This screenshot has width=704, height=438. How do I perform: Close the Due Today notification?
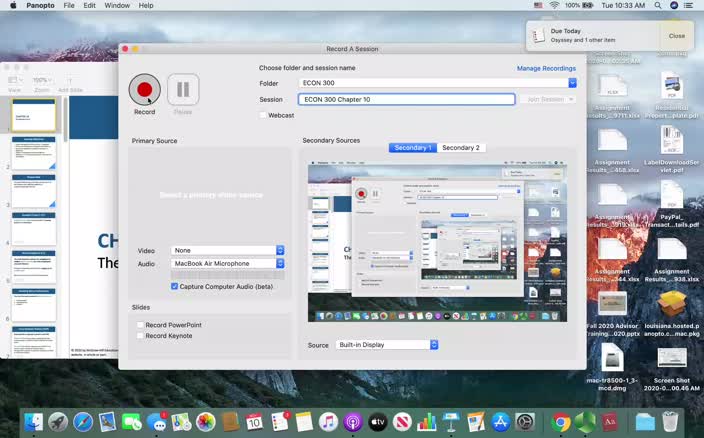[677, 36]
